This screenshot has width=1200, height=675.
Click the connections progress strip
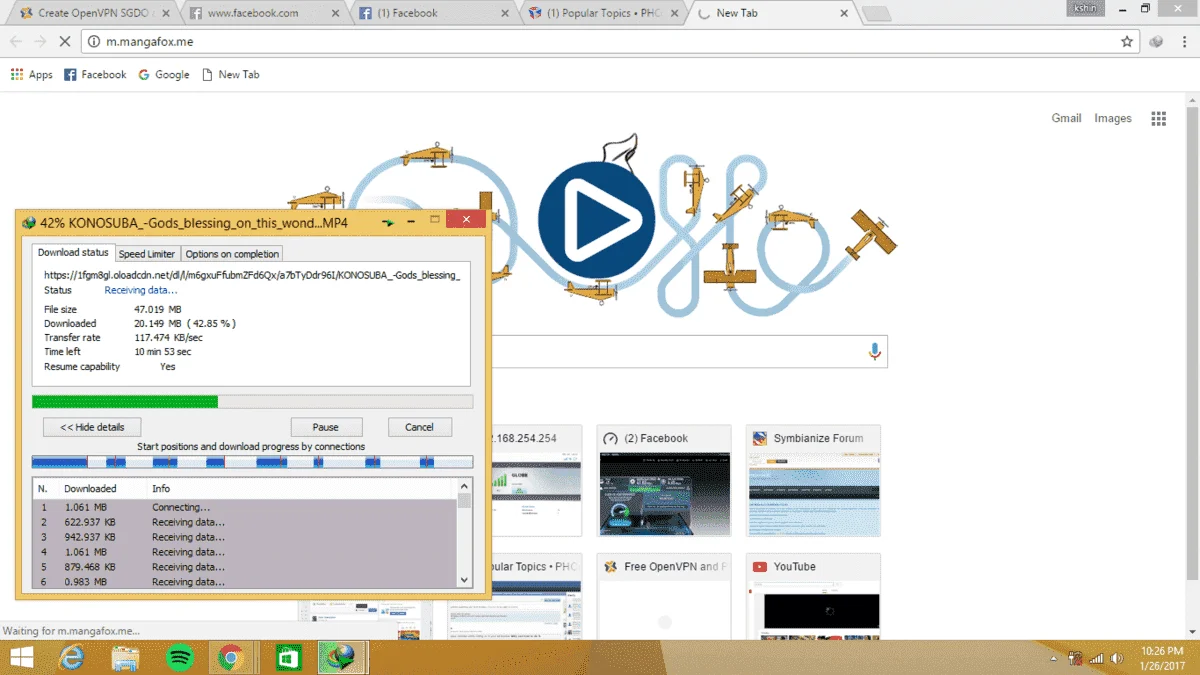pyautogui.click(x=252, y=462)
